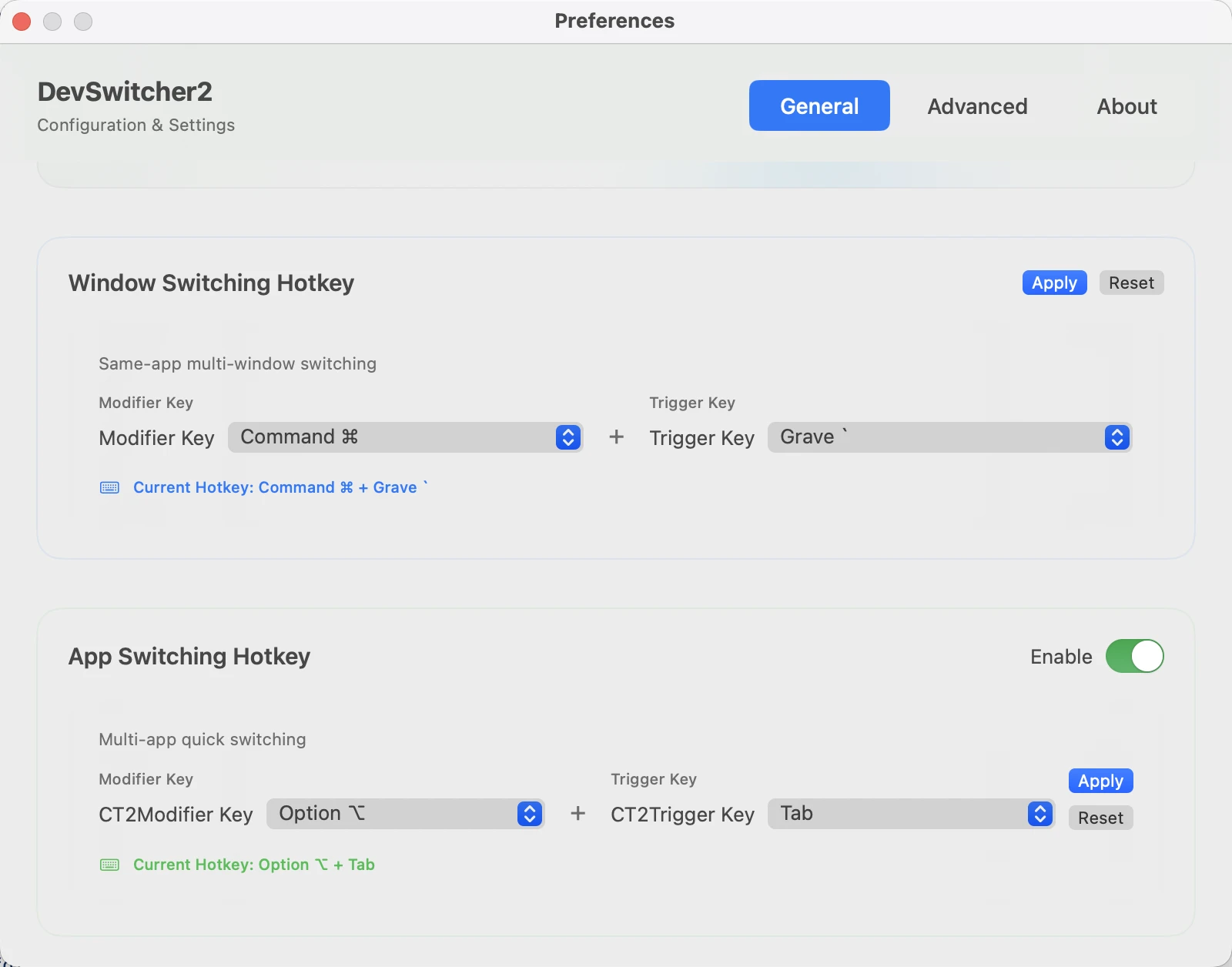Reset the Window Switching Hotkey settings

click(x=1131, y=283)
